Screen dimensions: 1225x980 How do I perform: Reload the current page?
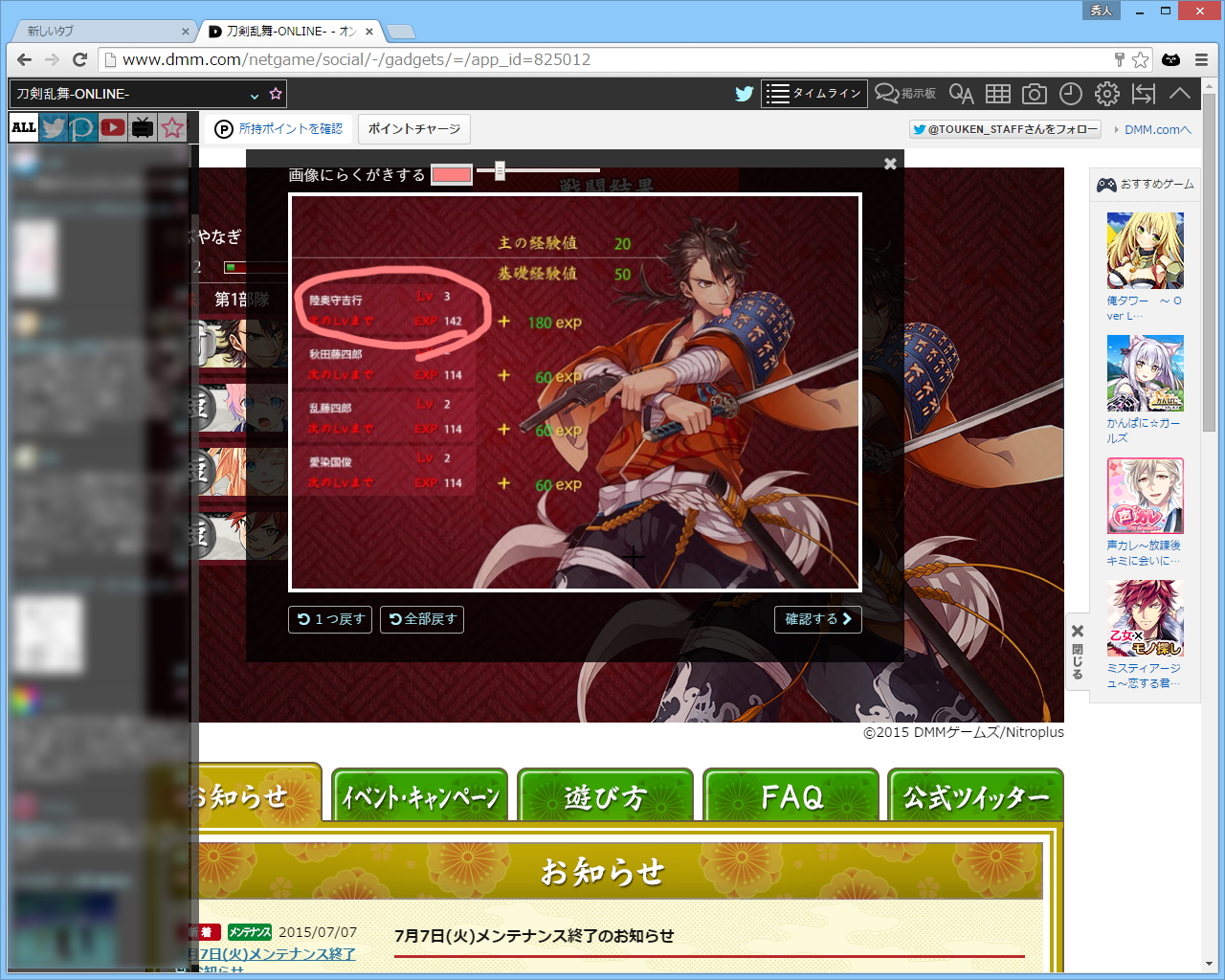79,59
